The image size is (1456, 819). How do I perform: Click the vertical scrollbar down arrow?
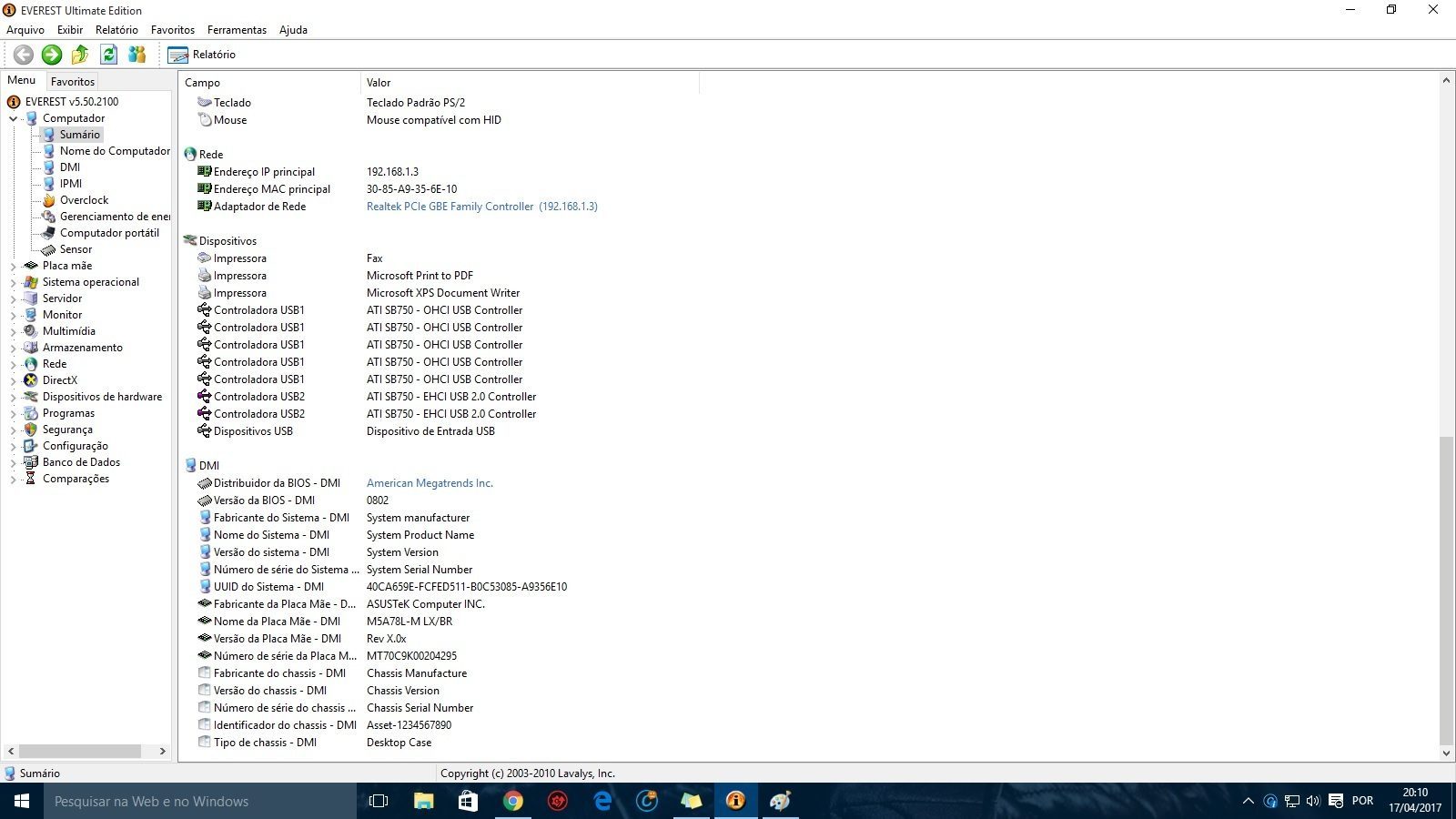pos(1446,753)
